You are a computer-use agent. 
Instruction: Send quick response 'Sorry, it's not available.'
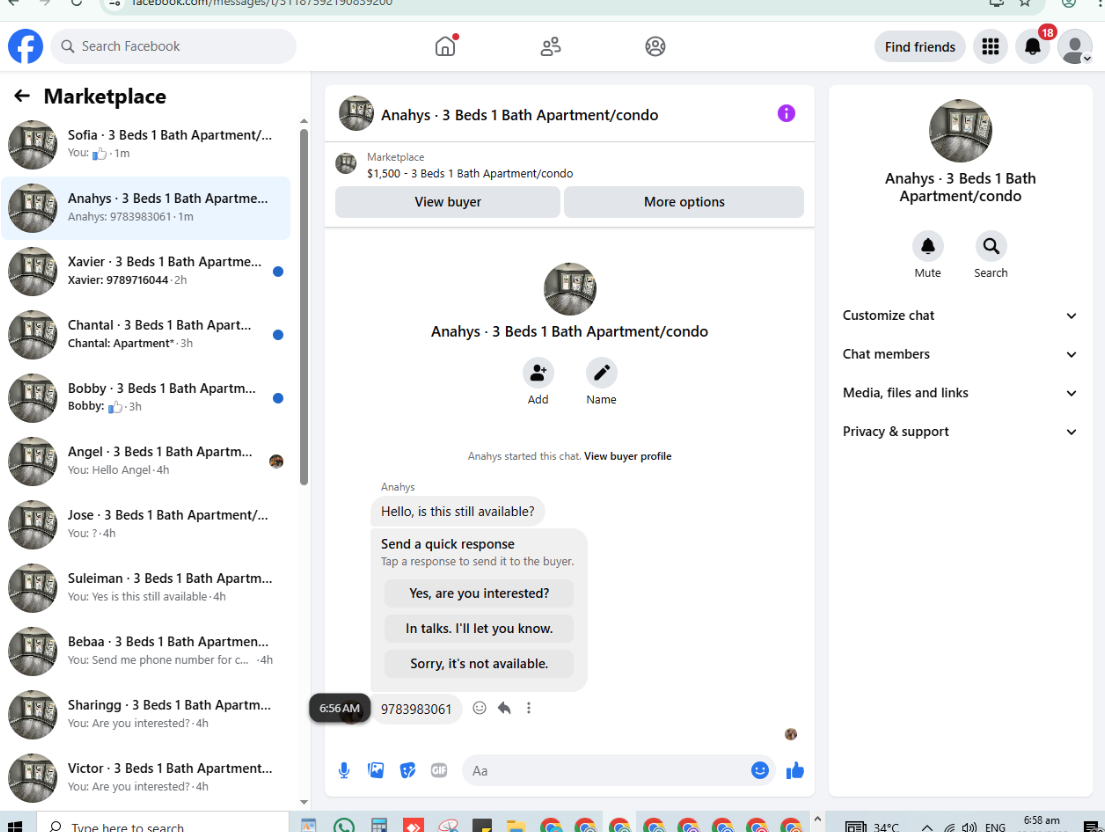click(479, 664)
